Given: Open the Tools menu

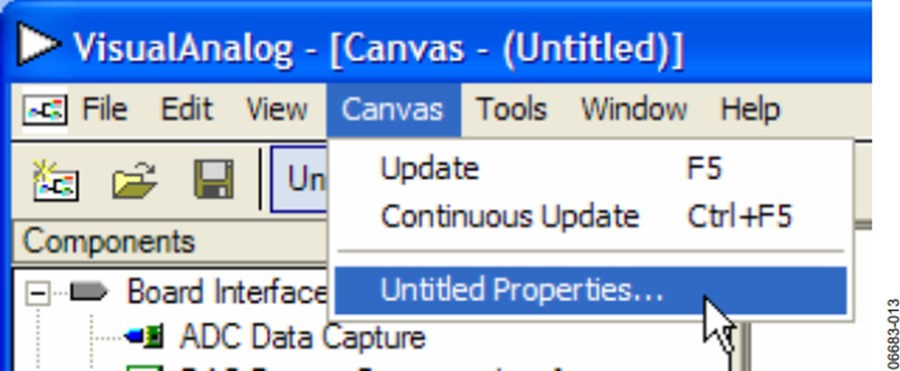Looking at the screenshot, I should 511,109.
